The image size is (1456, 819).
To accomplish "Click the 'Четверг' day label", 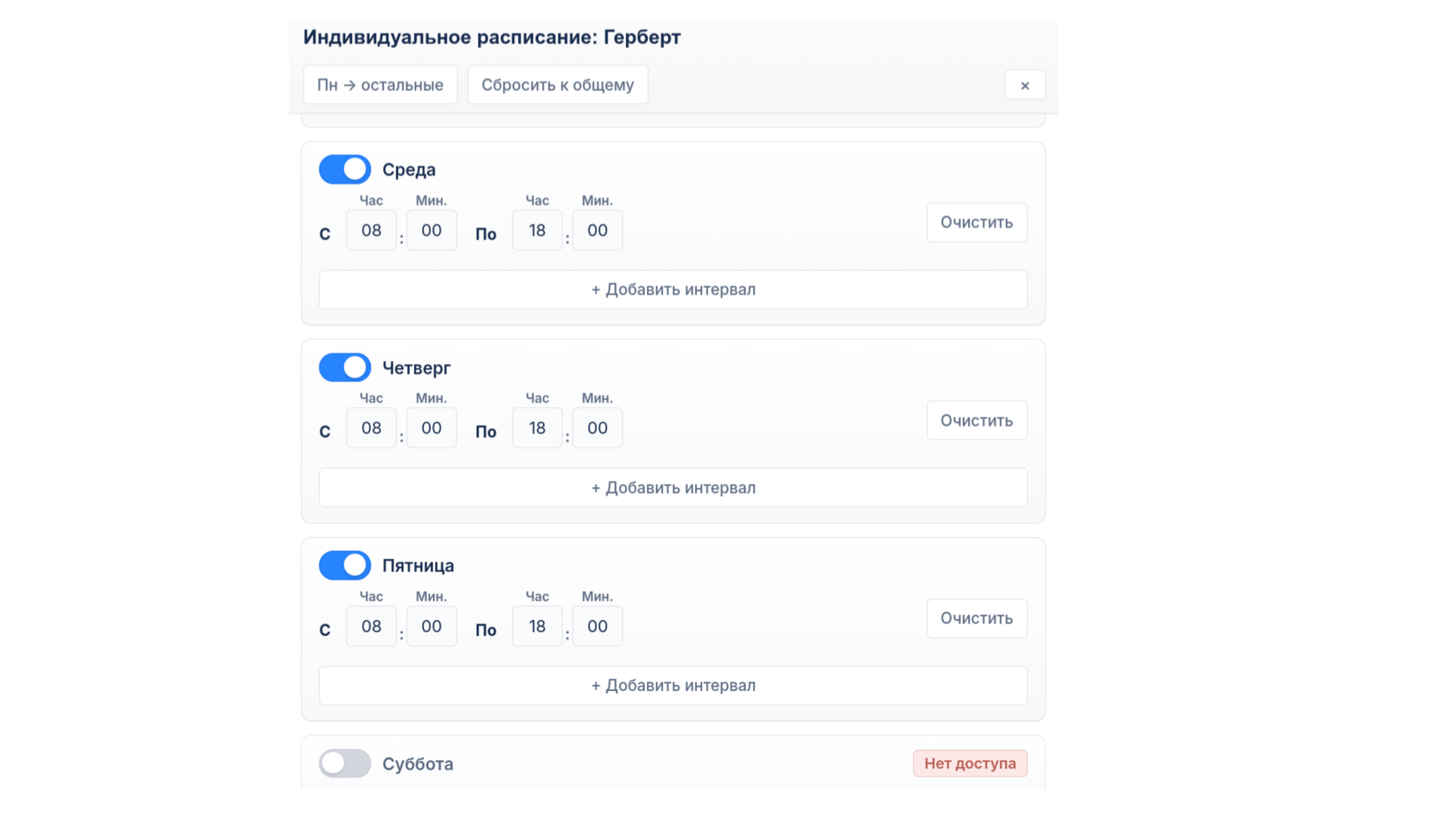I will [x=416, y=368].
